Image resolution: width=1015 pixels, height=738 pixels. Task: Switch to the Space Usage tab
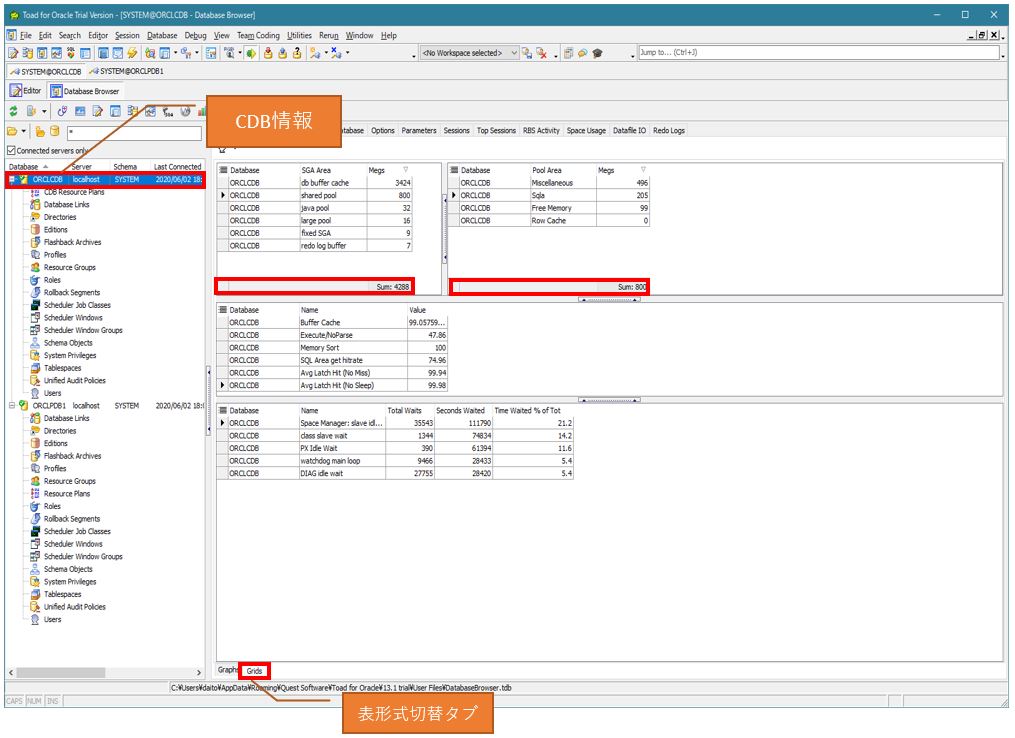[586, 131]
